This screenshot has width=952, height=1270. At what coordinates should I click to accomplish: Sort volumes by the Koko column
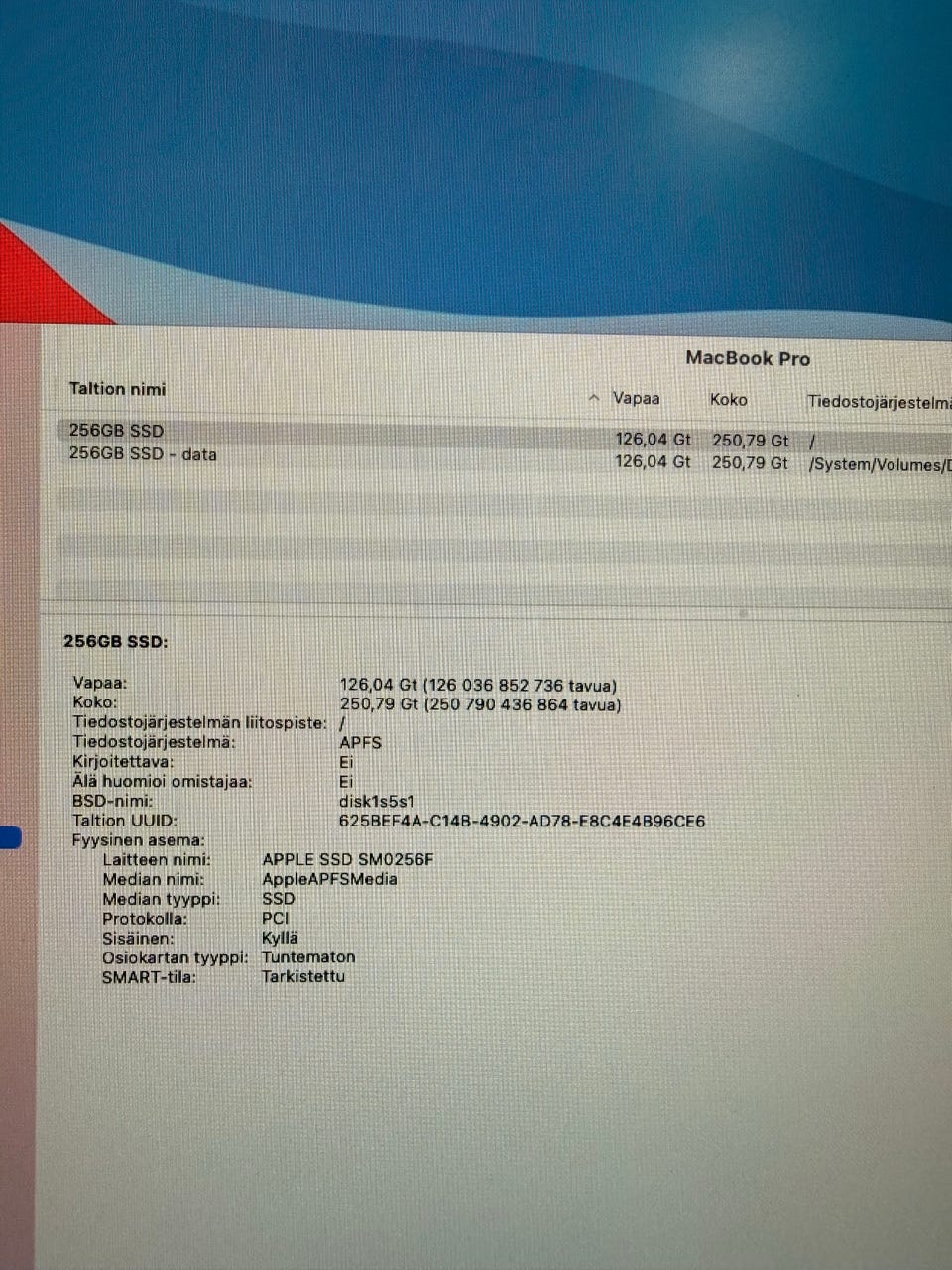(729, 400)
